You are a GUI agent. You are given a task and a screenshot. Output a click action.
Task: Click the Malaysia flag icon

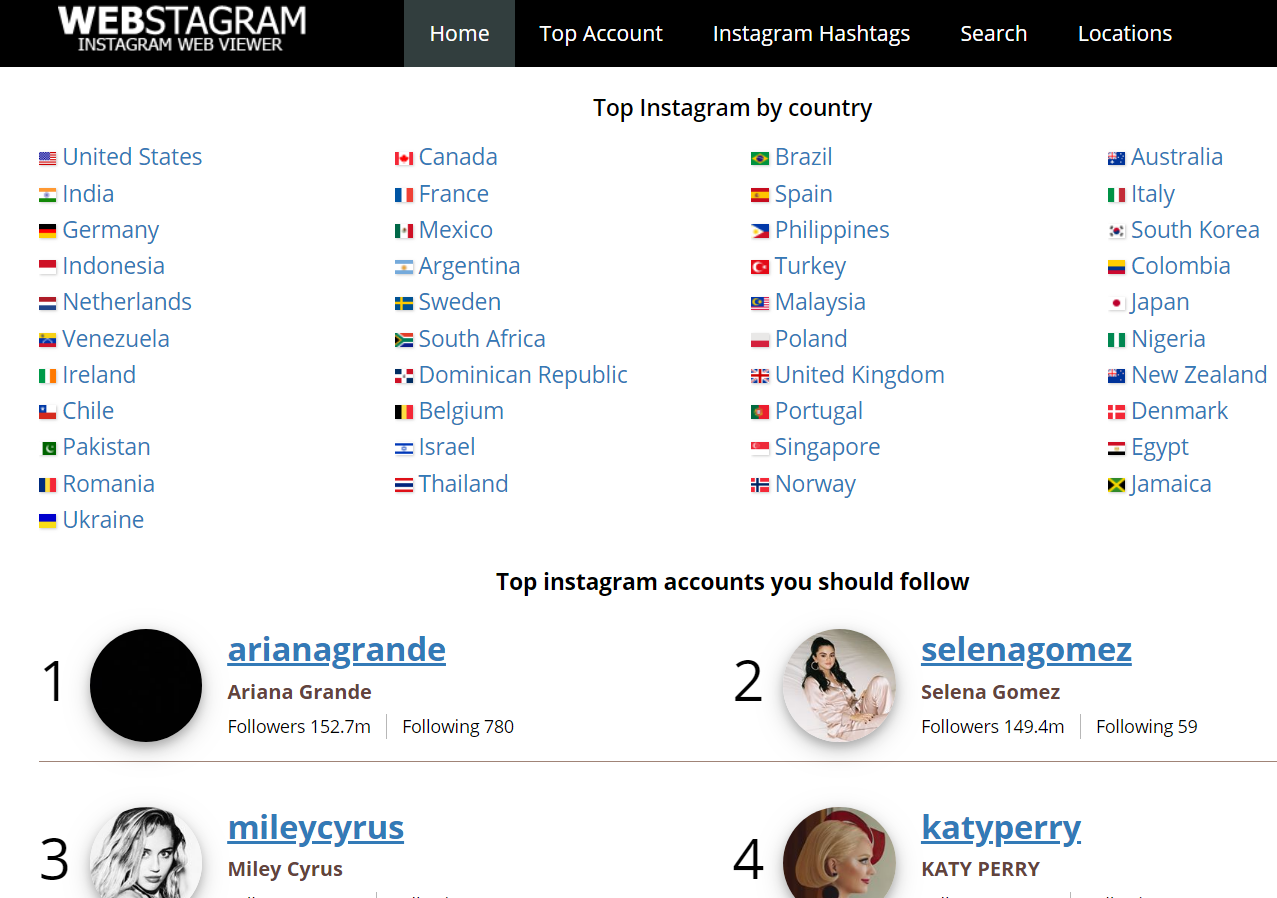pos(760,303)
